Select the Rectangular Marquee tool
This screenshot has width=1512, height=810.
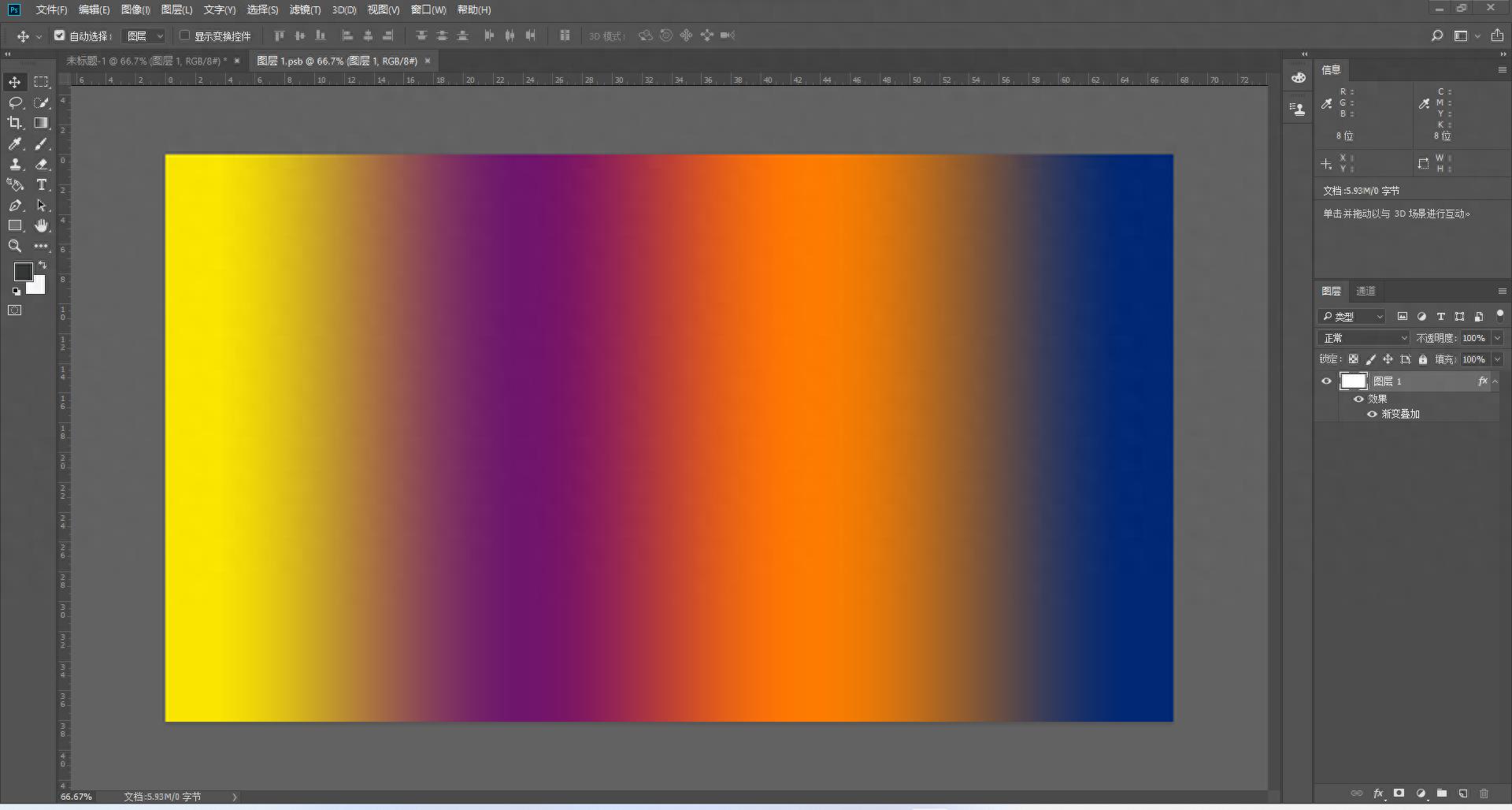[42, 82]
